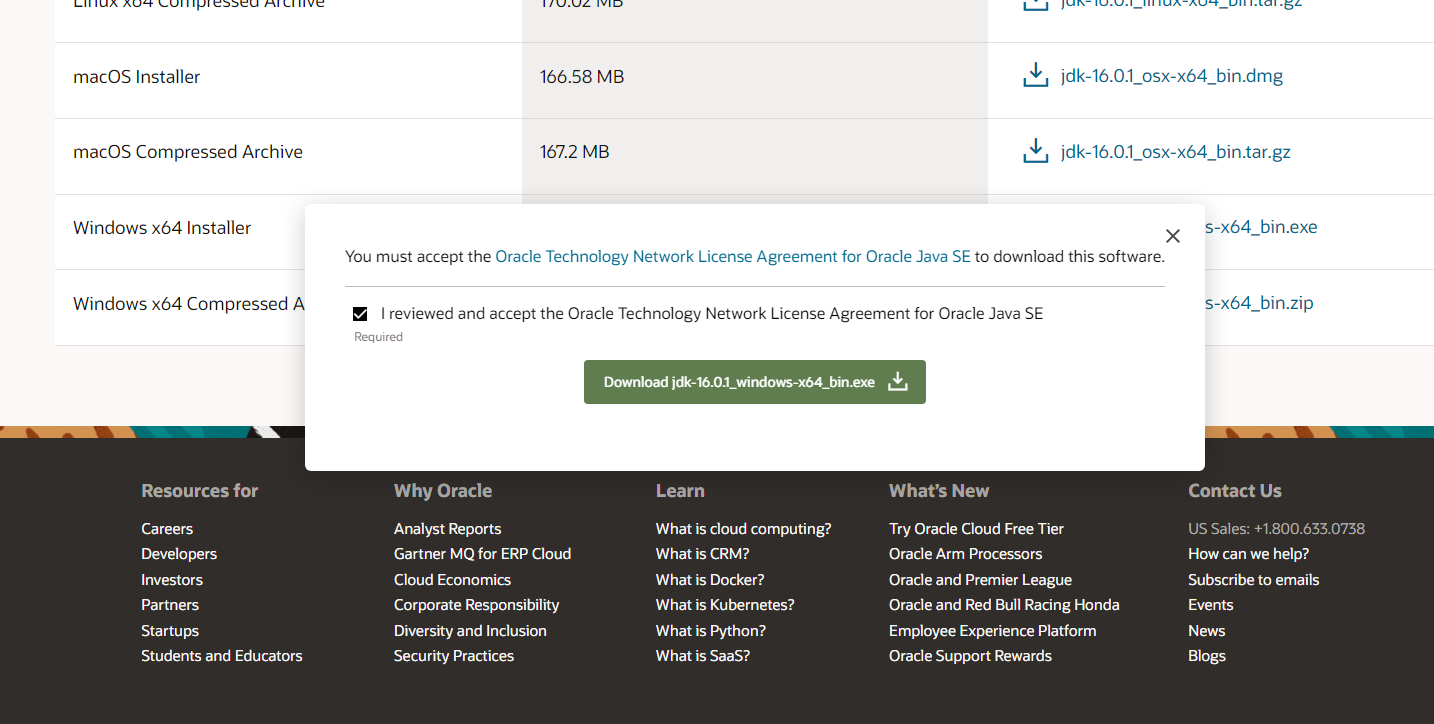Screen dimensions: 1434x724
Task: Open Startups footer link
Action: point(170,631)
